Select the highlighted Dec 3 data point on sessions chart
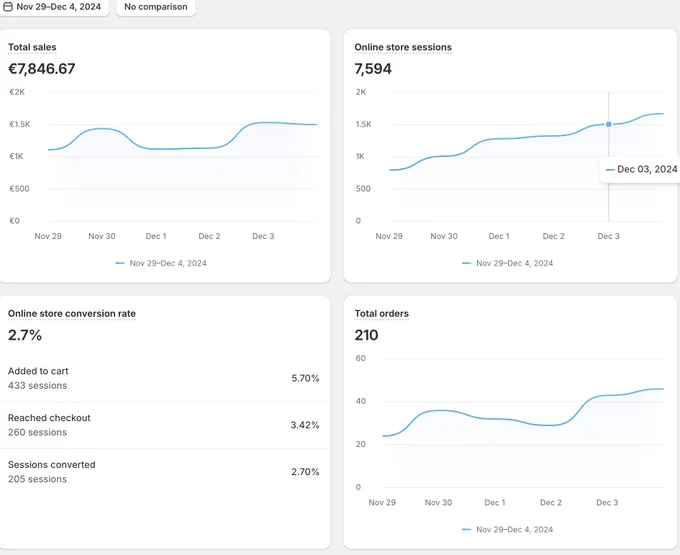This screenshot has height=555, width=680. pos(608,124)
